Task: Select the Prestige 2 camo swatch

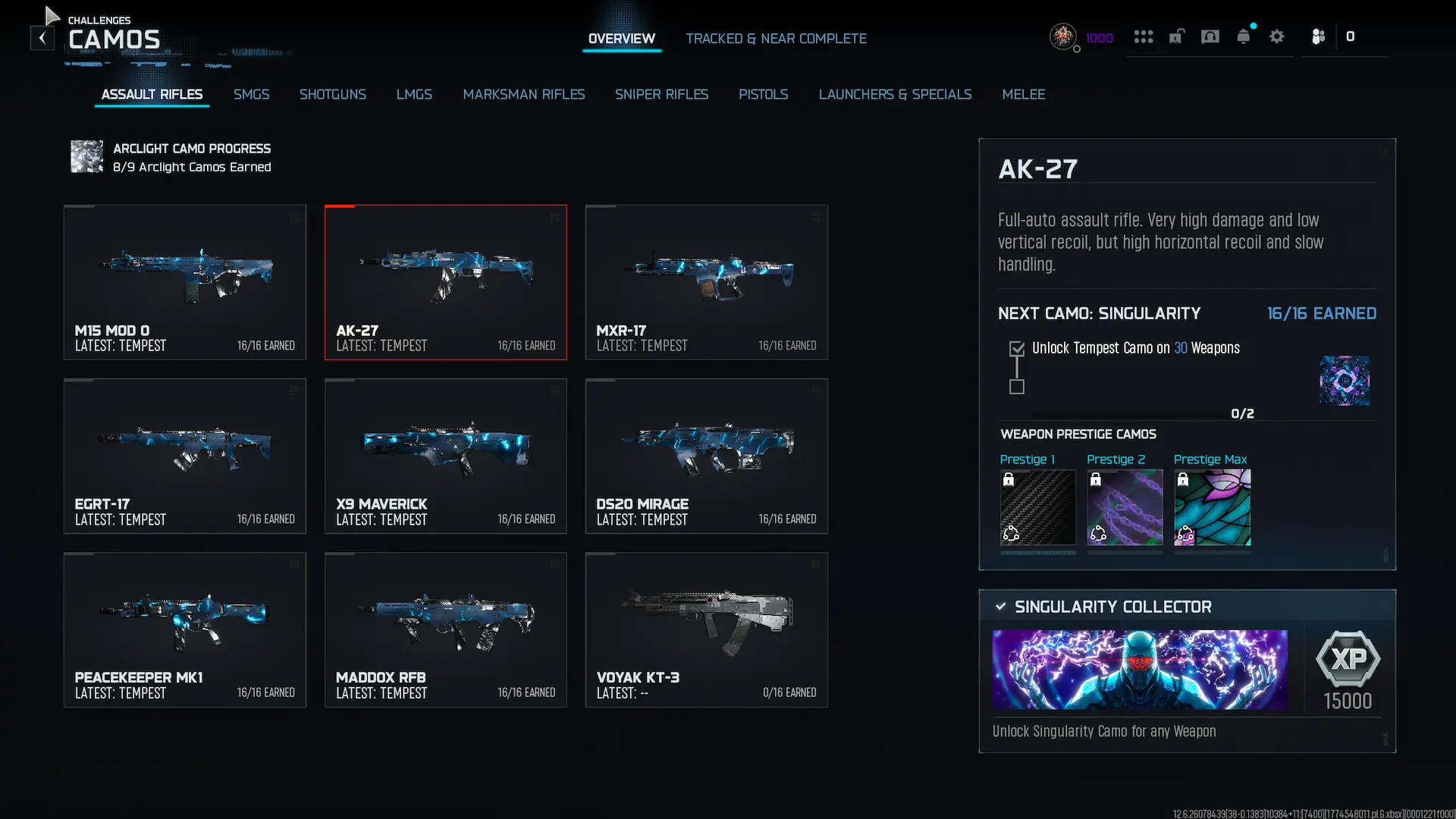Action: click(1125, 507)
